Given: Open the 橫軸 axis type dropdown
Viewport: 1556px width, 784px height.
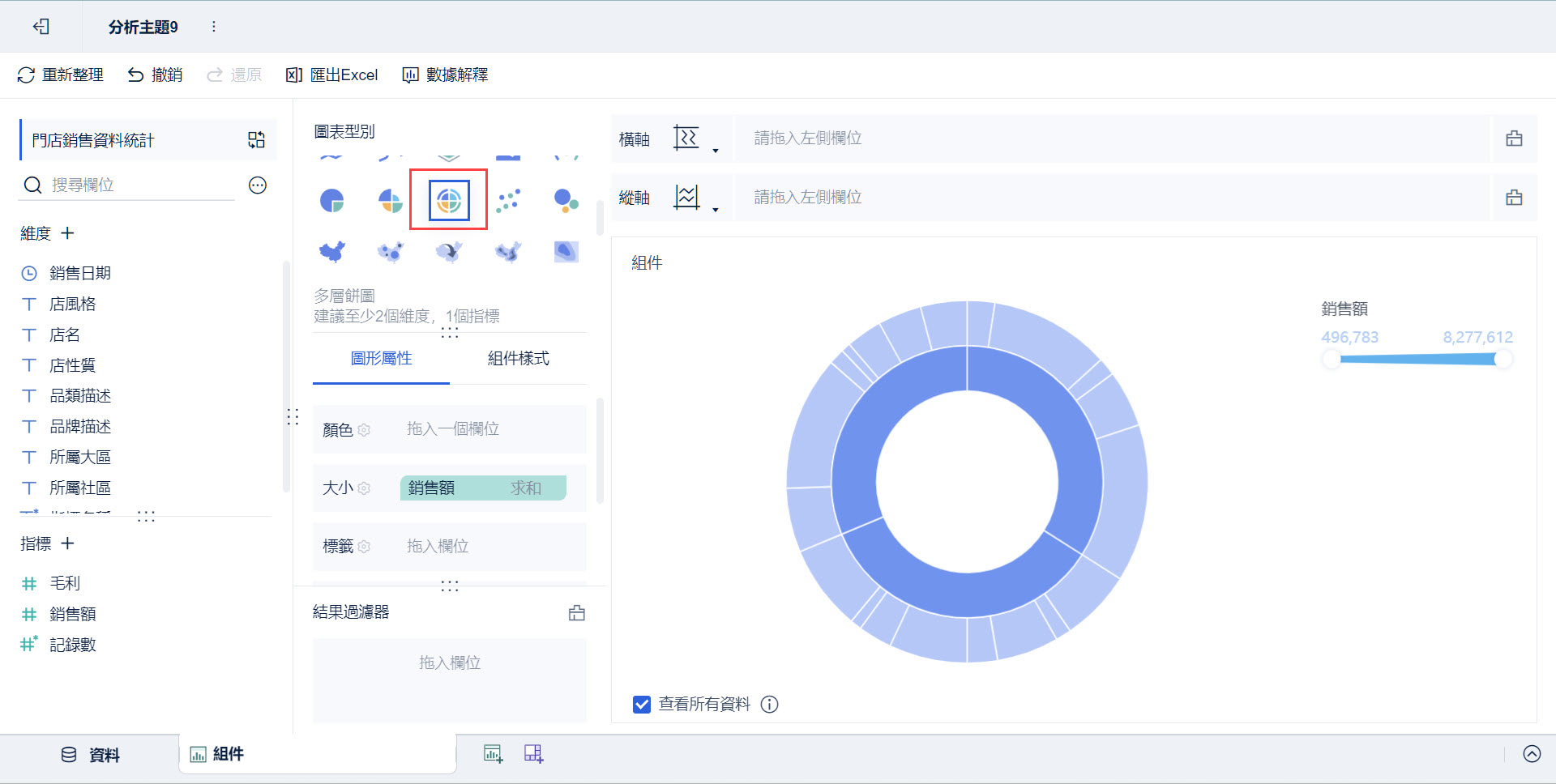Looking at the screenshot, I should (696, 138).
